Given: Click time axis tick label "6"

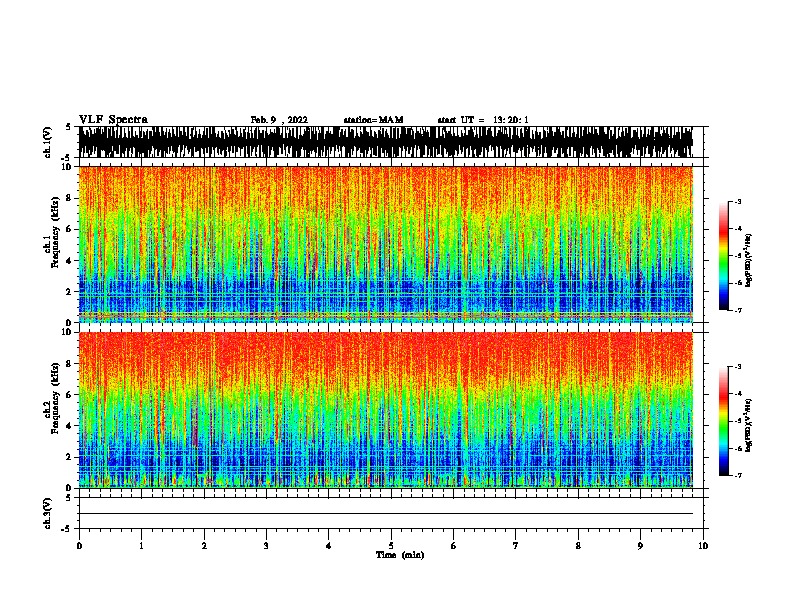Looking at the screenshot, I should (454, 546).
